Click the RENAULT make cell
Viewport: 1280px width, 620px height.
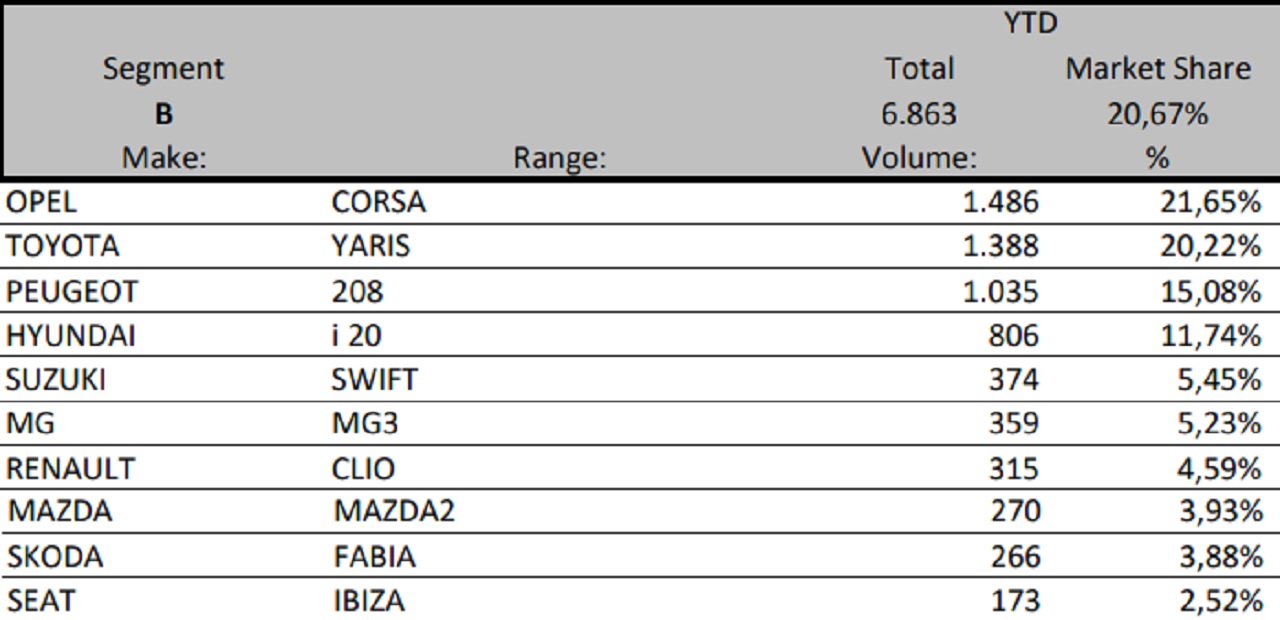70,468
